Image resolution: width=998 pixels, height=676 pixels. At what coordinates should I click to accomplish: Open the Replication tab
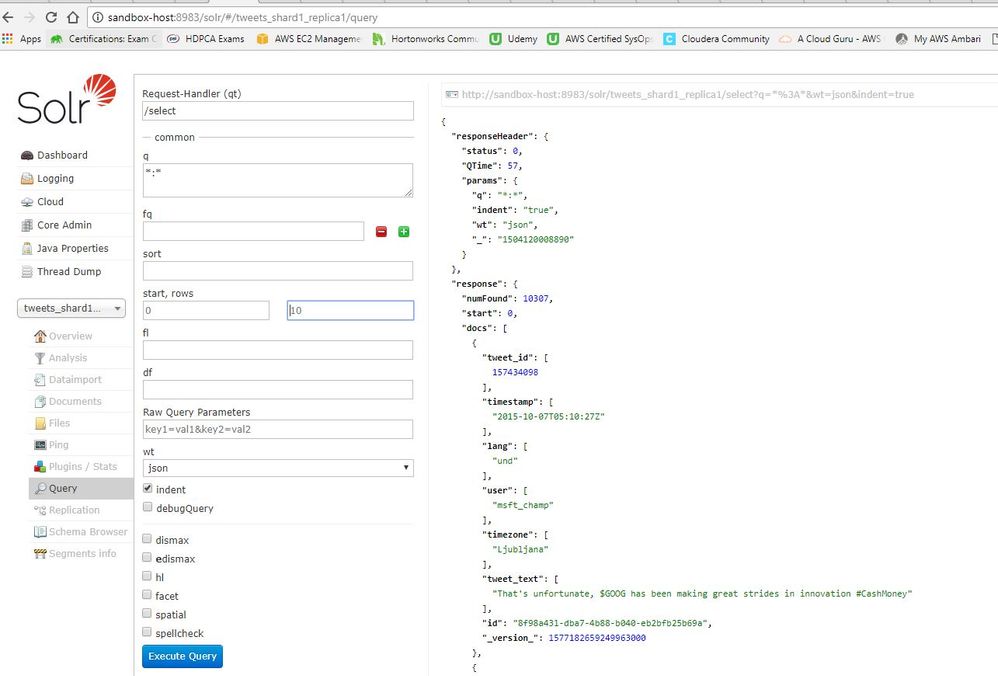pyautogui.click(x=72, y=509)
